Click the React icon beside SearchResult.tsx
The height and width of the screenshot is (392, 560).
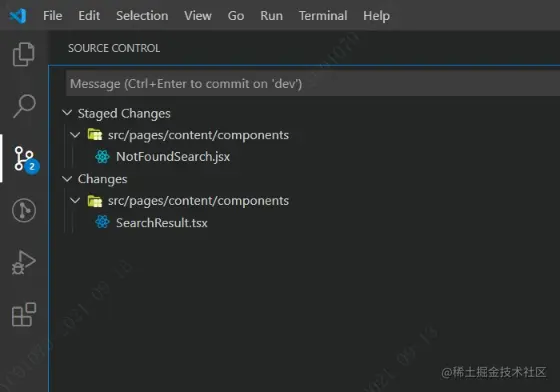pos(102,222)
